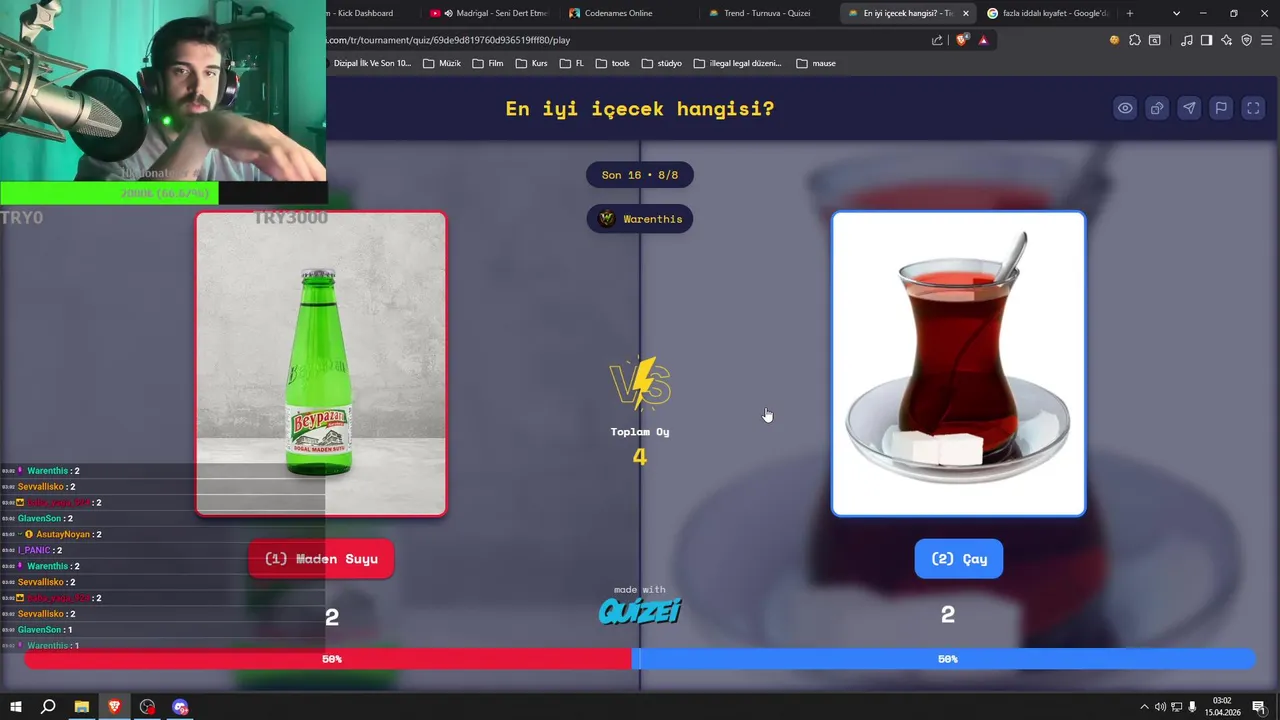Open Windows taskbar search

pyautogui.click(x=48, y=707)
